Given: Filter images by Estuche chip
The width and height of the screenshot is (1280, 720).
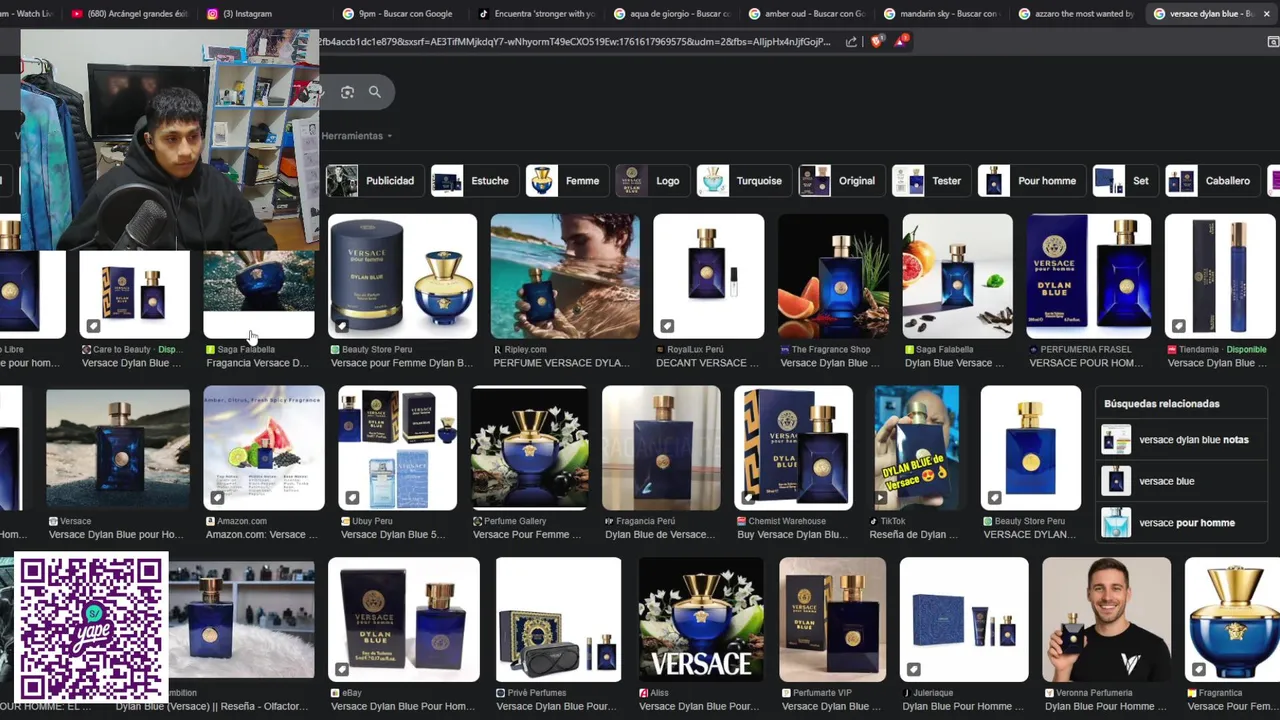Looking at the screenshot, I should tap(474, 181).
